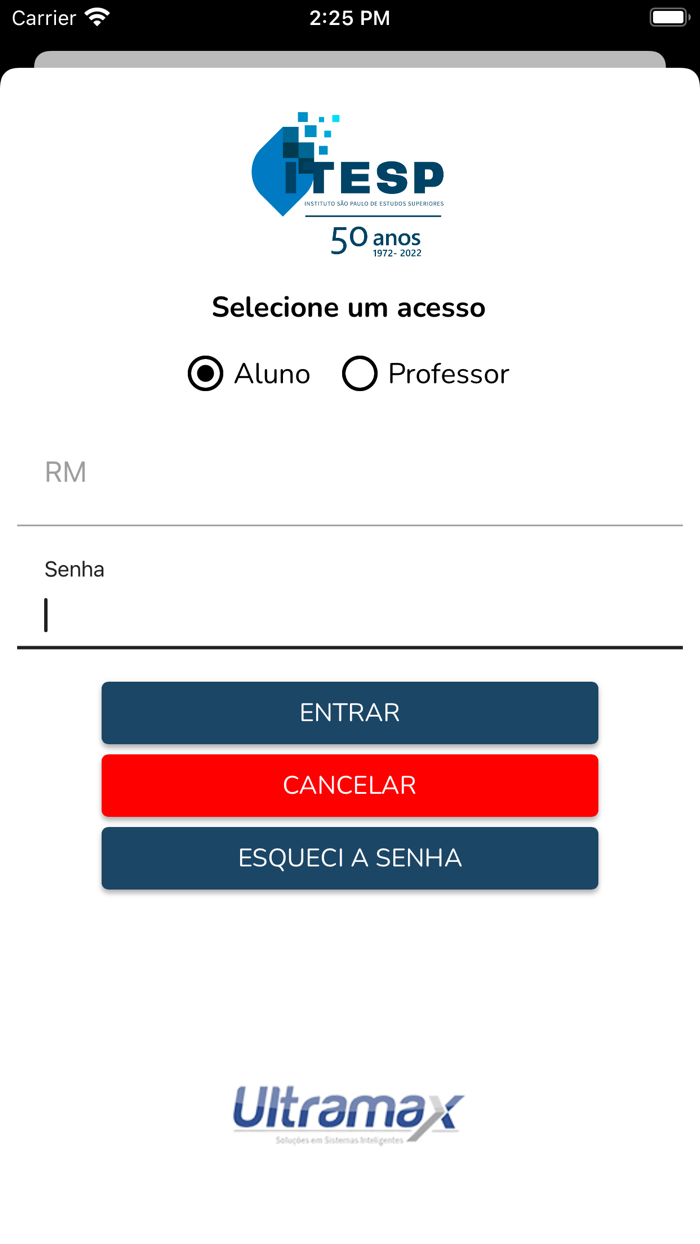Tap the Wi-Fi signal icon
This screenshot has height=1244, width=700.
pos(95,17)
